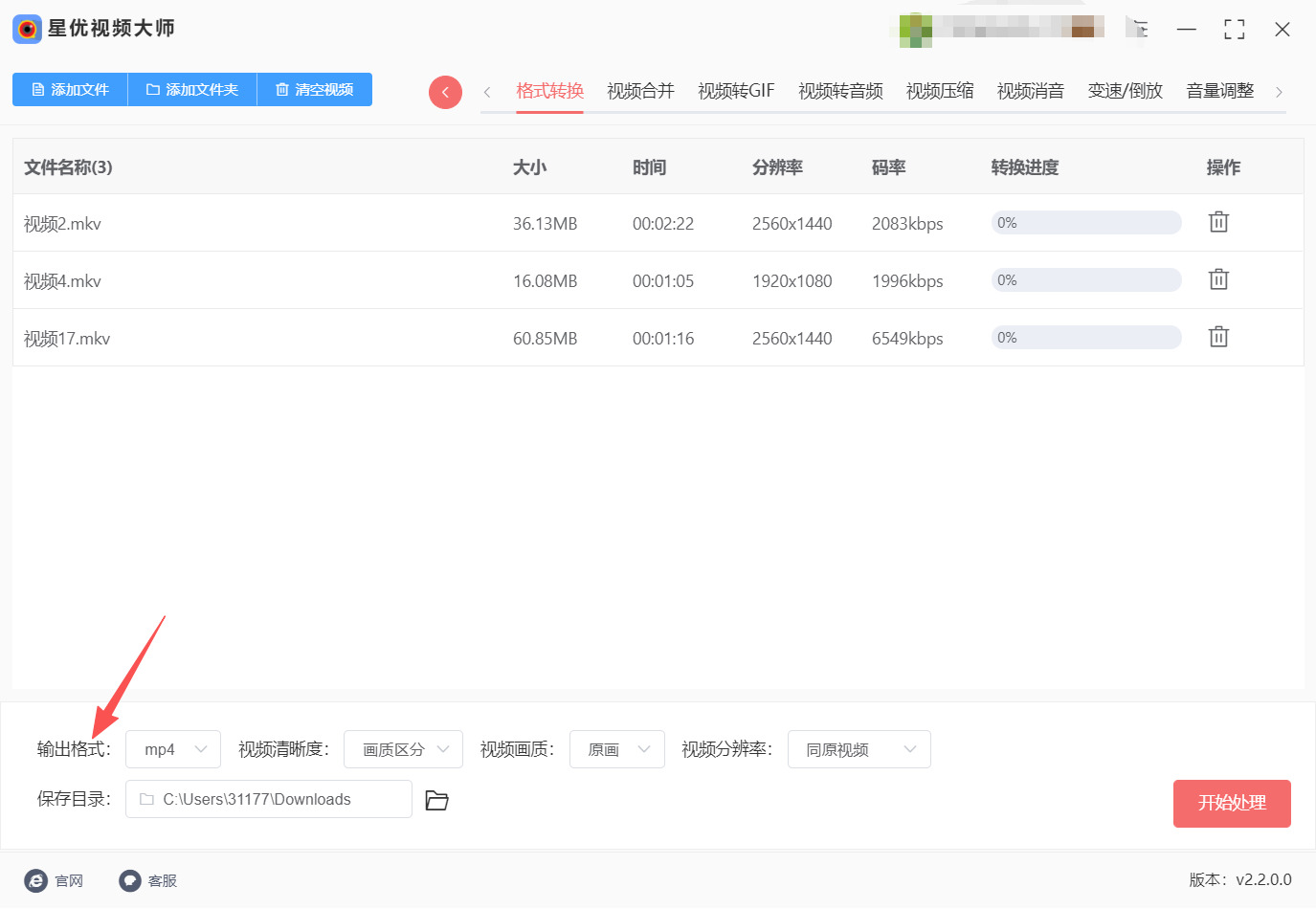
Task: Maximize the application window
Action: coord(1235,29)
